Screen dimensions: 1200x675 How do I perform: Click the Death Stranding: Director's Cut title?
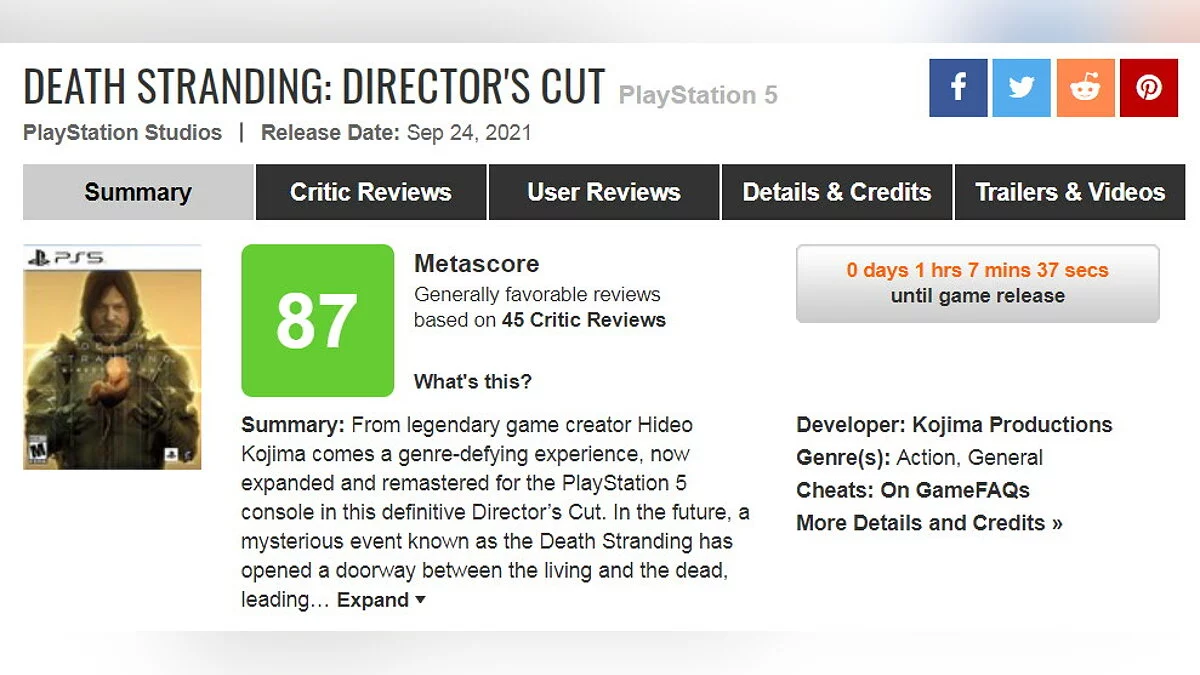click(314, 87)
